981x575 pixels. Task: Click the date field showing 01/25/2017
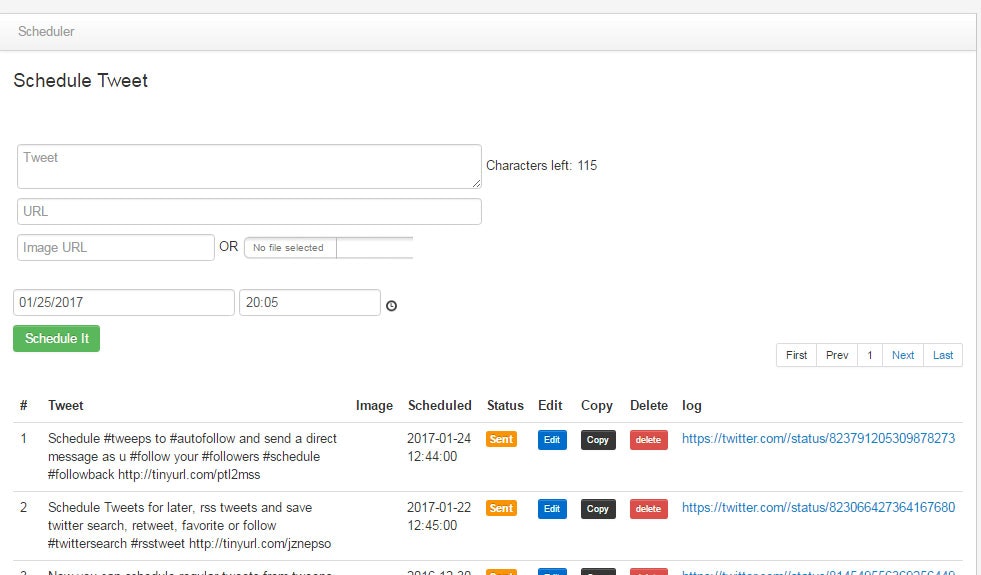pyautogui.click(x=124, y=302)
